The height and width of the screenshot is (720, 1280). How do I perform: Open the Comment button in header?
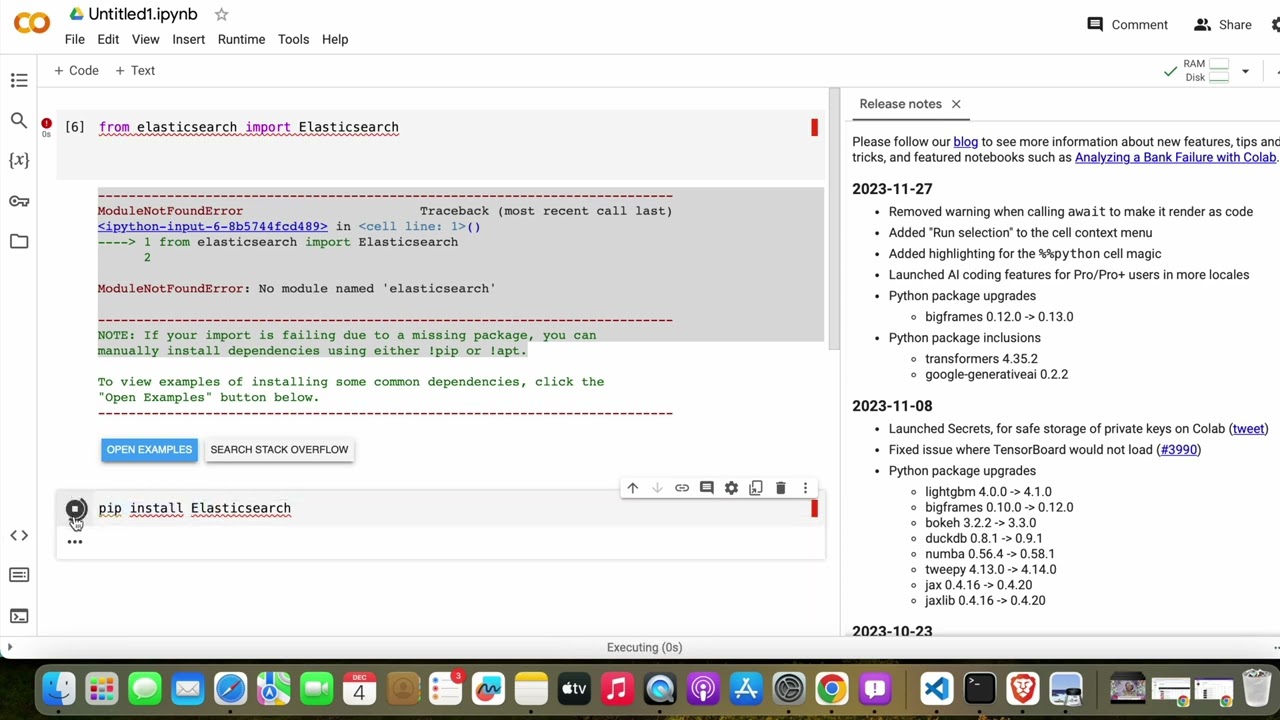coord(1127,25)
